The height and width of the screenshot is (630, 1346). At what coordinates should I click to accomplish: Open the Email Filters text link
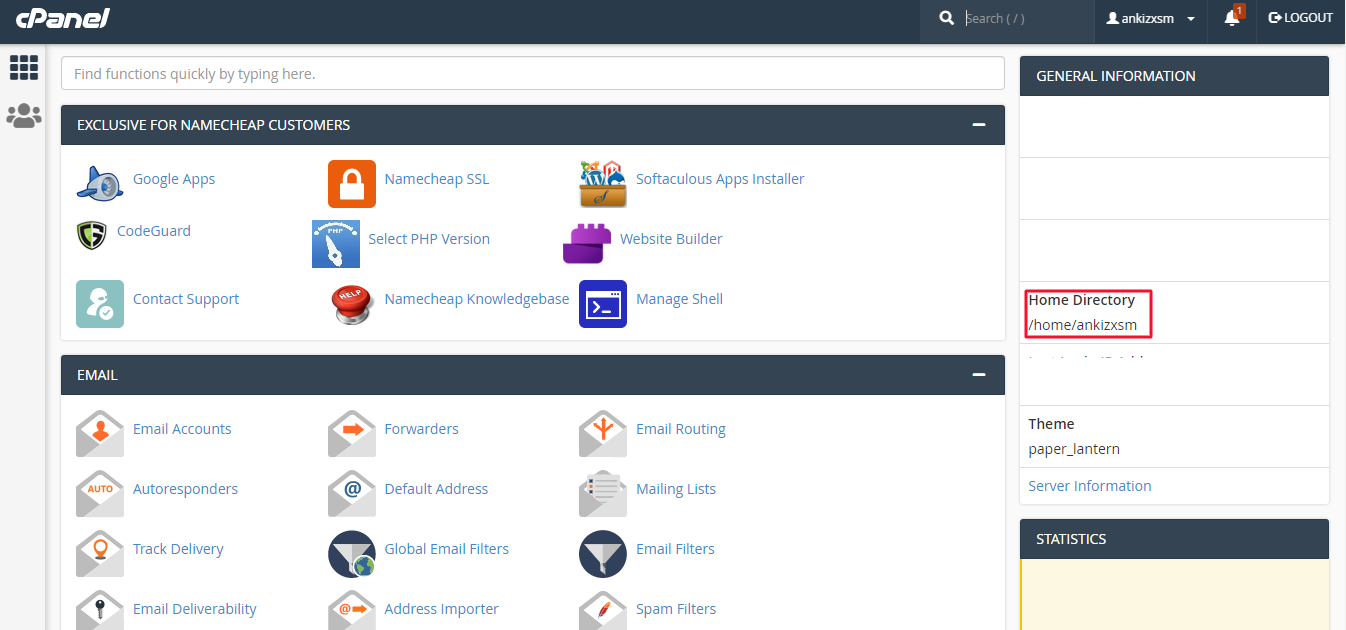(675, 549)
